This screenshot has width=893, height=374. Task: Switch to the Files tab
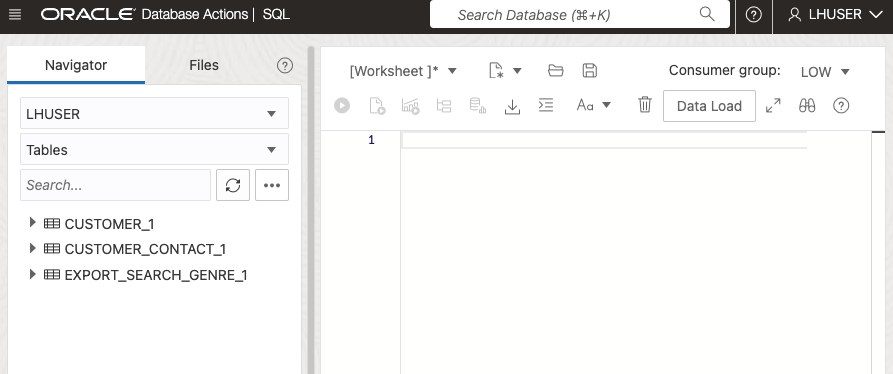[204, 65]
